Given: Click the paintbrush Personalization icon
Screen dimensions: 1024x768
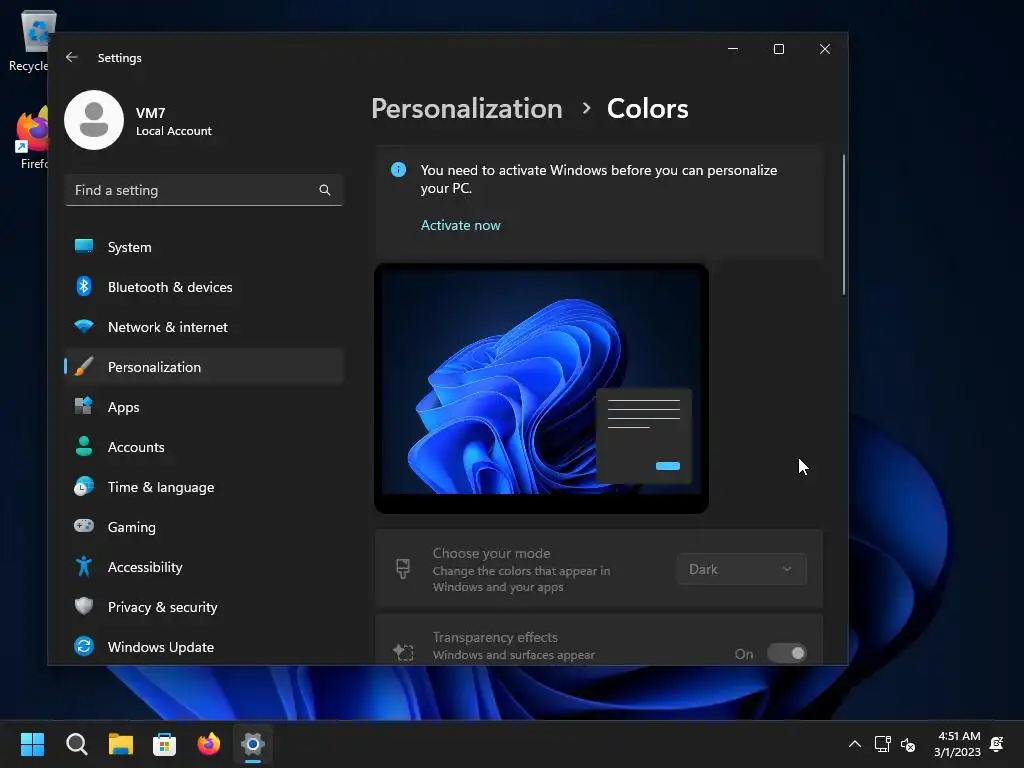Looking at the screenshot, I should (84, 366).
